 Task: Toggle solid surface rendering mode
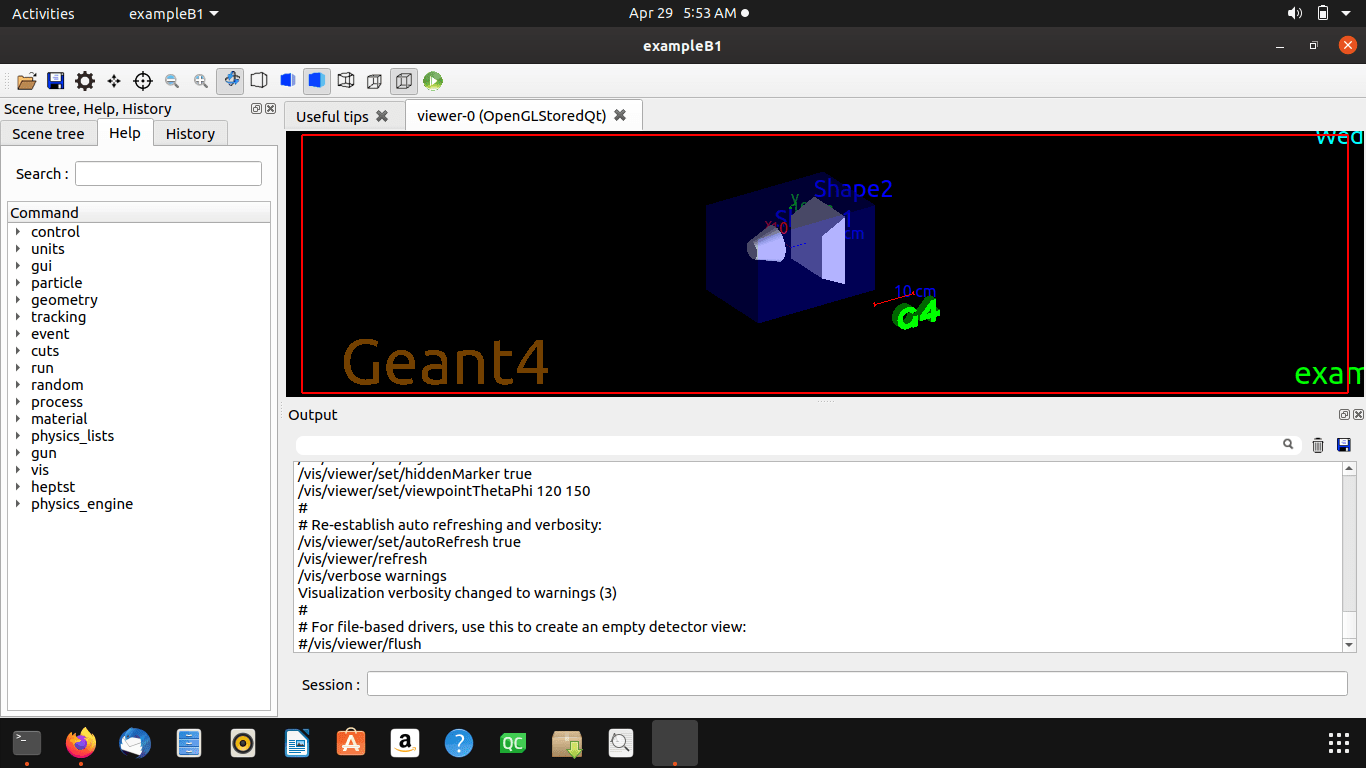317,81
